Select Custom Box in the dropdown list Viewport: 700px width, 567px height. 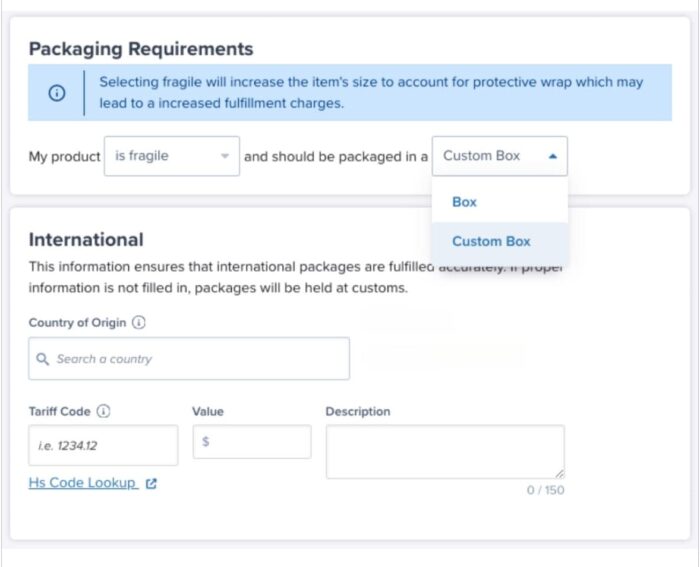click(491, 241)
